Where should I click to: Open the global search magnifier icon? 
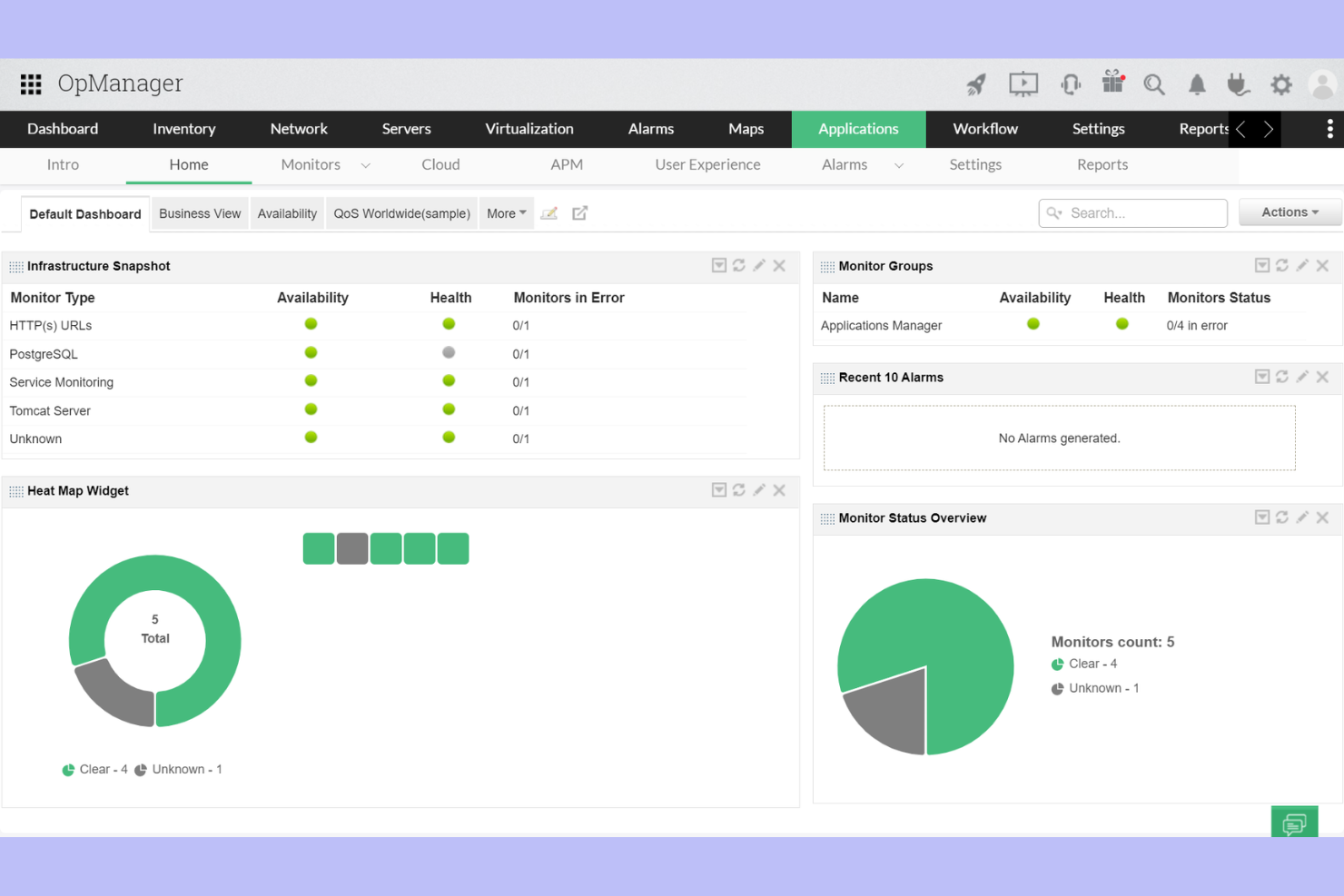1154,84
